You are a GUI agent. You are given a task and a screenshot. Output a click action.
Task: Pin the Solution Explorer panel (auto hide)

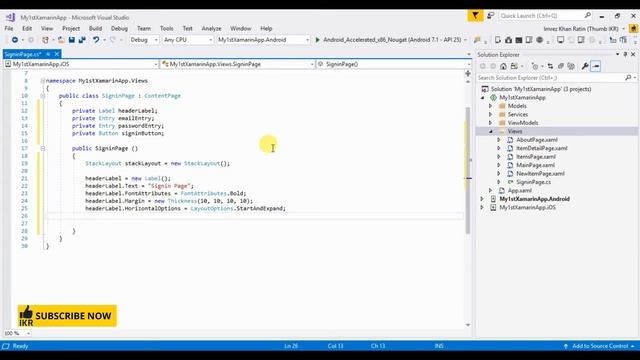click(625, 54)
